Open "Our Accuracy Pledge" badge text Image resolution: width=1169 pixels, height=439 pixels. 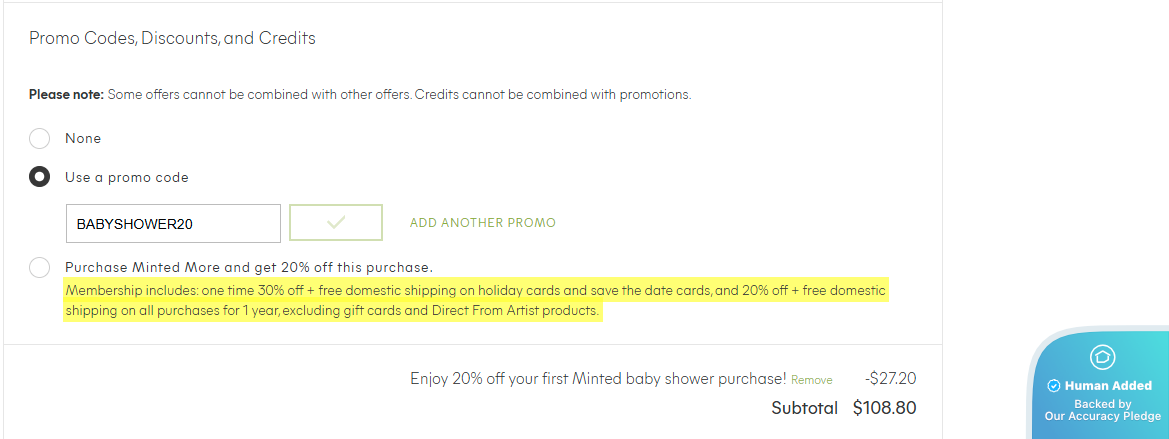point(1102,416)
